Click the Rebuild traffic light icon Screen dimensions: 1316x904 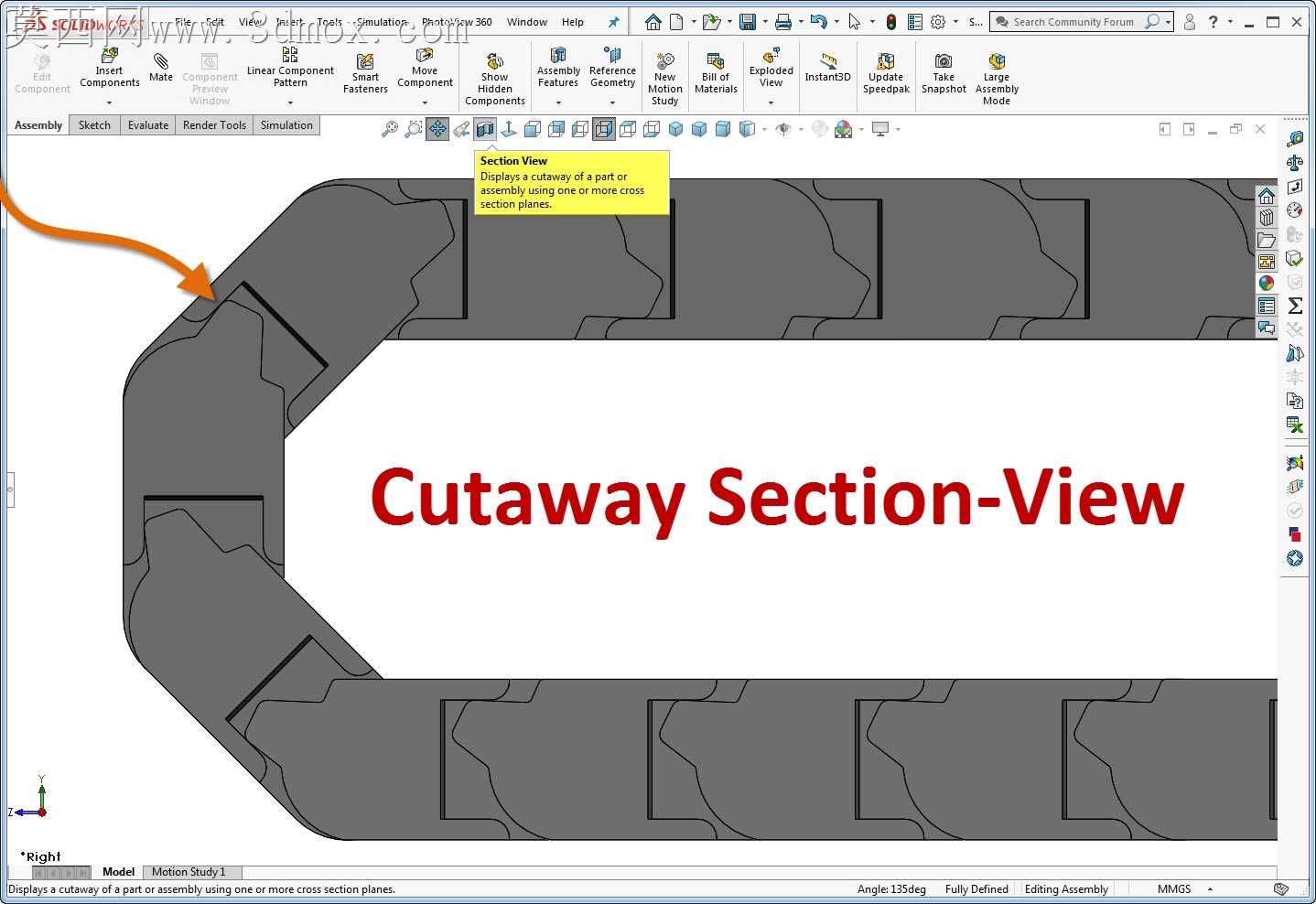pos(890,22)
